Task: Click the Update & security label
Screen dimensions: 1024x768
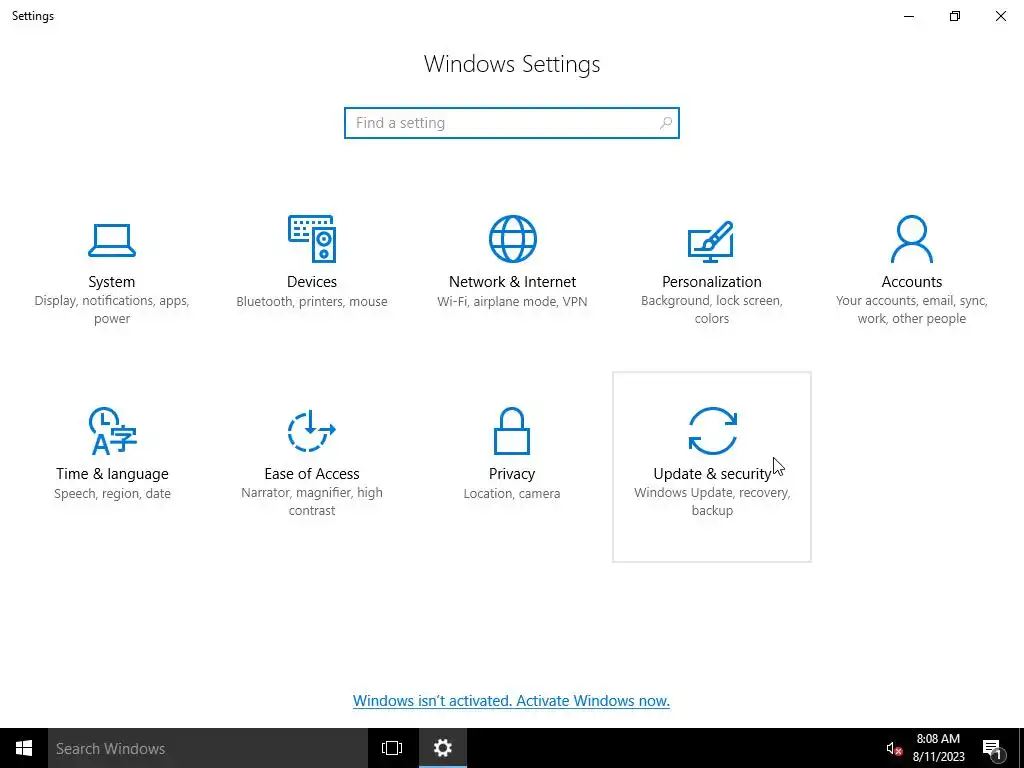Action: [x=712, y=473]
